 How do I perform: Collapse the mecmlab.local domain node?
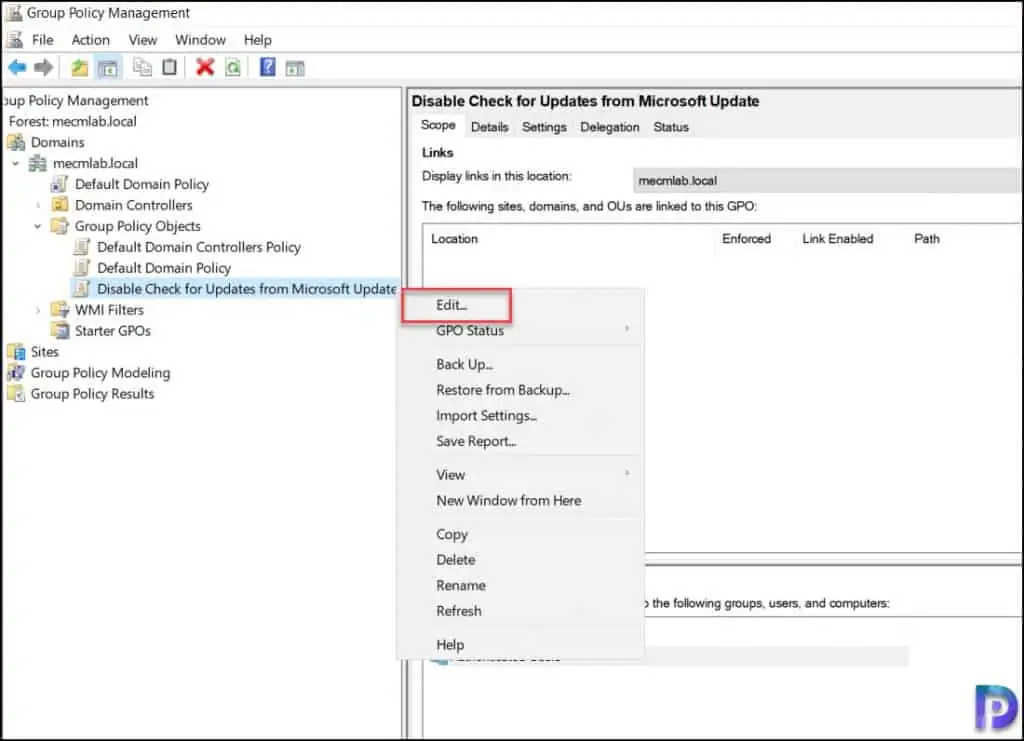click(16, 163)
